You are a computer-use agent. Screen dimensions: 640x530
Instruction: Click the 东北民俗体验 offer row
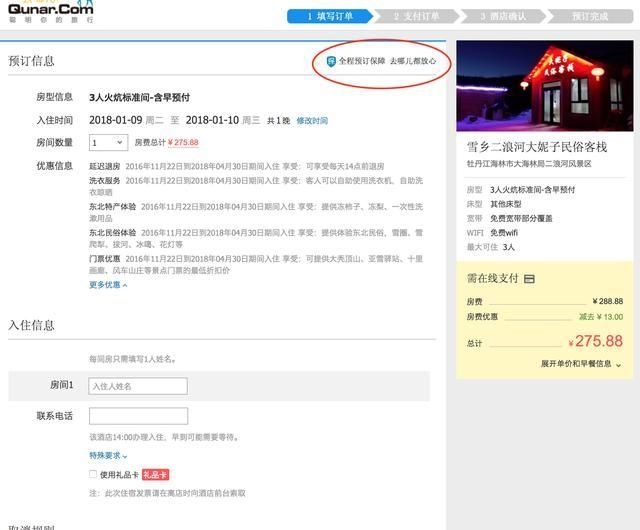pyautogui.click(x=256, y=238)
